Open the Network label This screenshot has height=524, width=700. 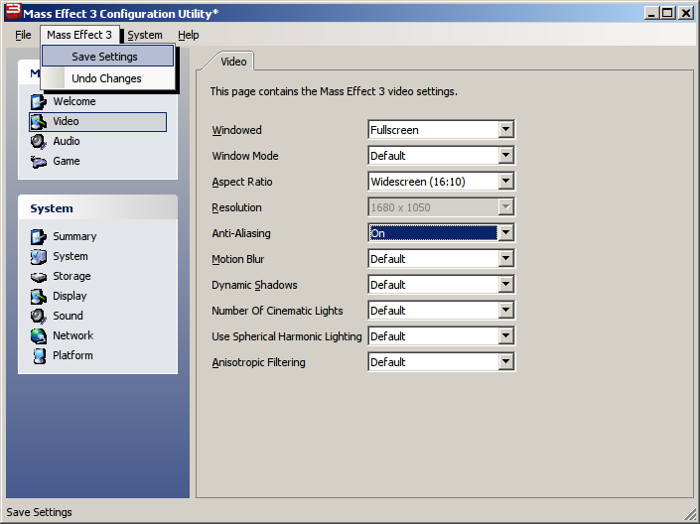(73, 335)
